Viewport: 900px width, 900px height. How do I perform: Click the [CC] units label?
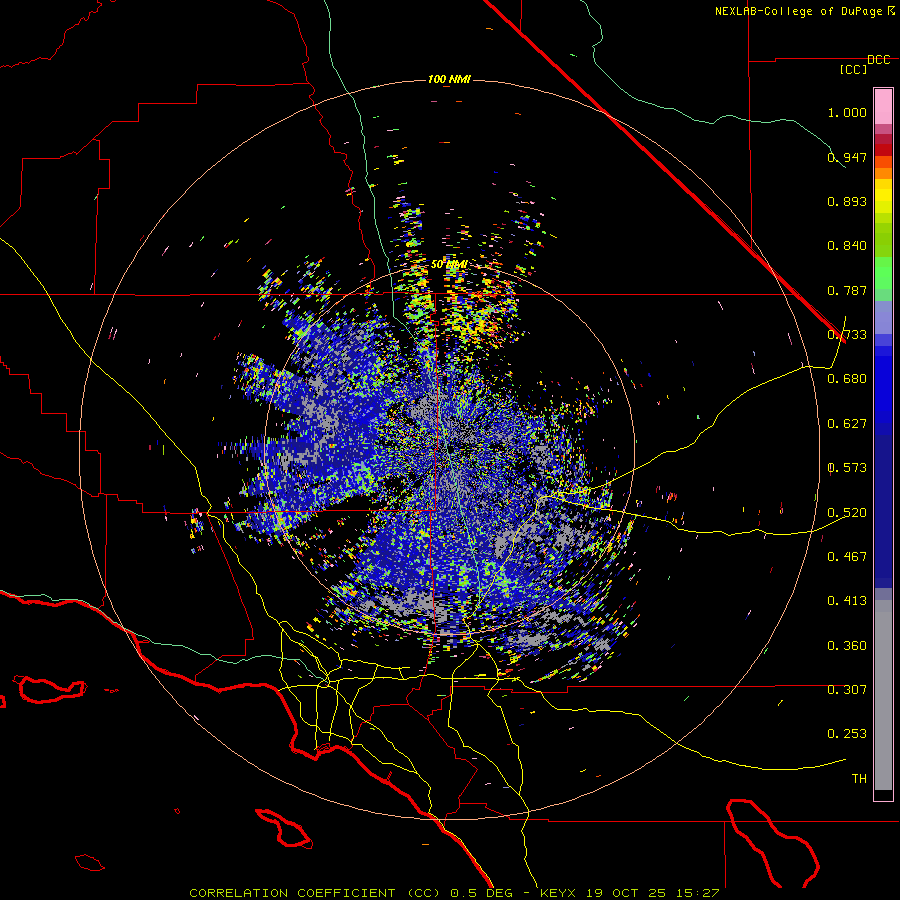(x=853, y=69)
